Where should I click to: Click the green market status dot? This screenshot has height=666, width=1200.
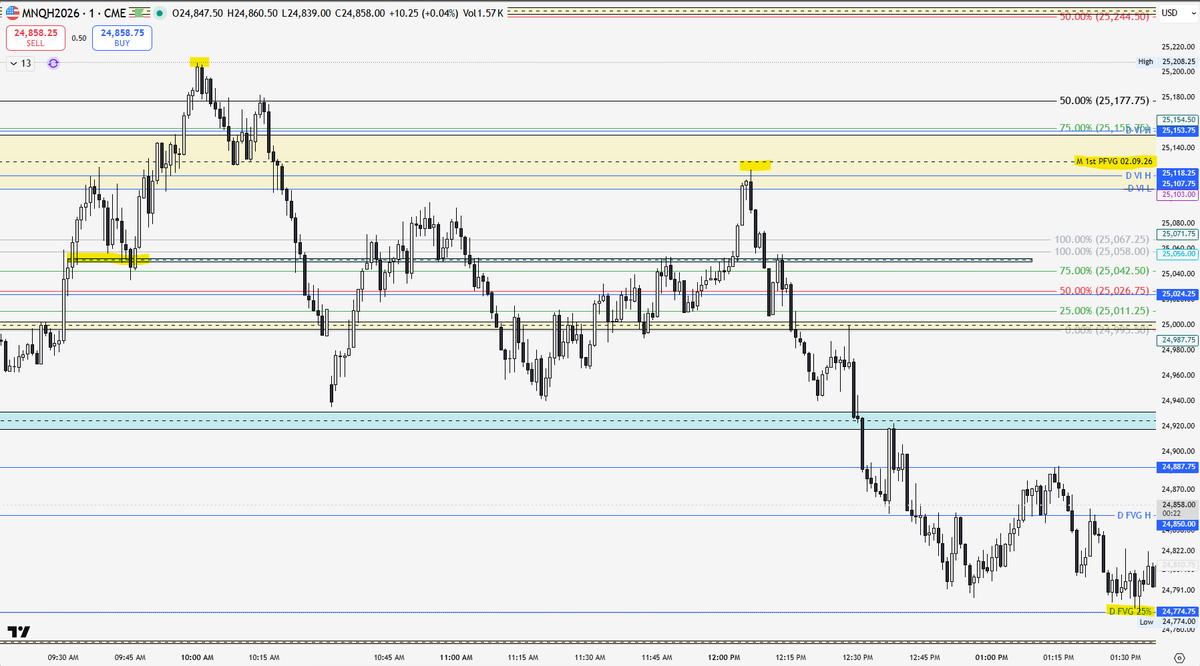pos(160,12)
